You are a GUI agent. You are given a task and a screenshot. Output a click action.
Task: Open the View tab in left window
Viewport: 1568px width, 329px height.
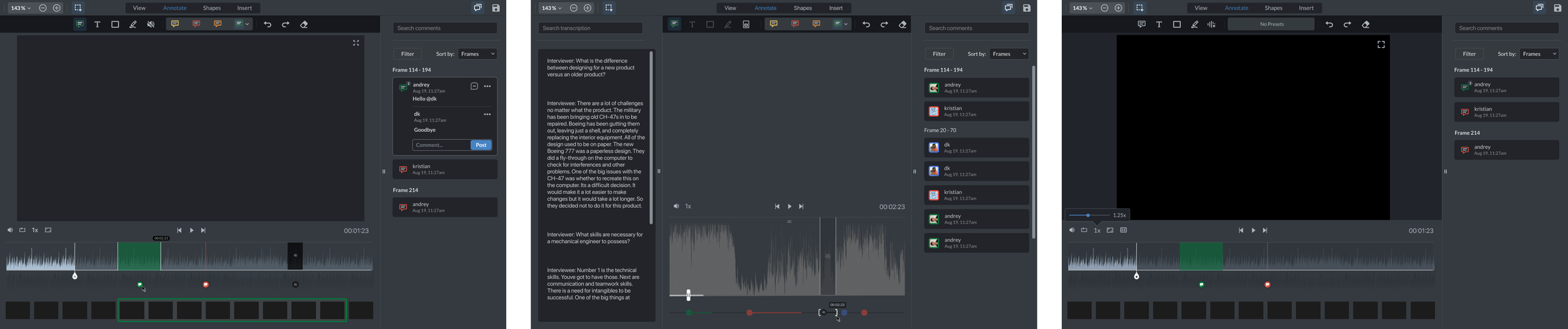click(139, 8)
